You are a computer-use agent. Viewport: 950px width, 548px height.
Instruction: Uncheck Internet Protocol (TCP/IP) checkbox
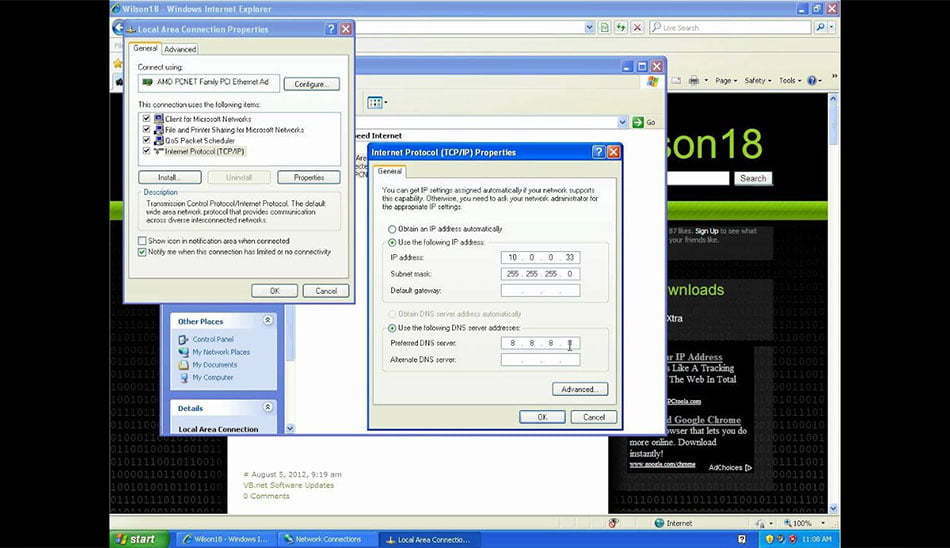point(146,151)
